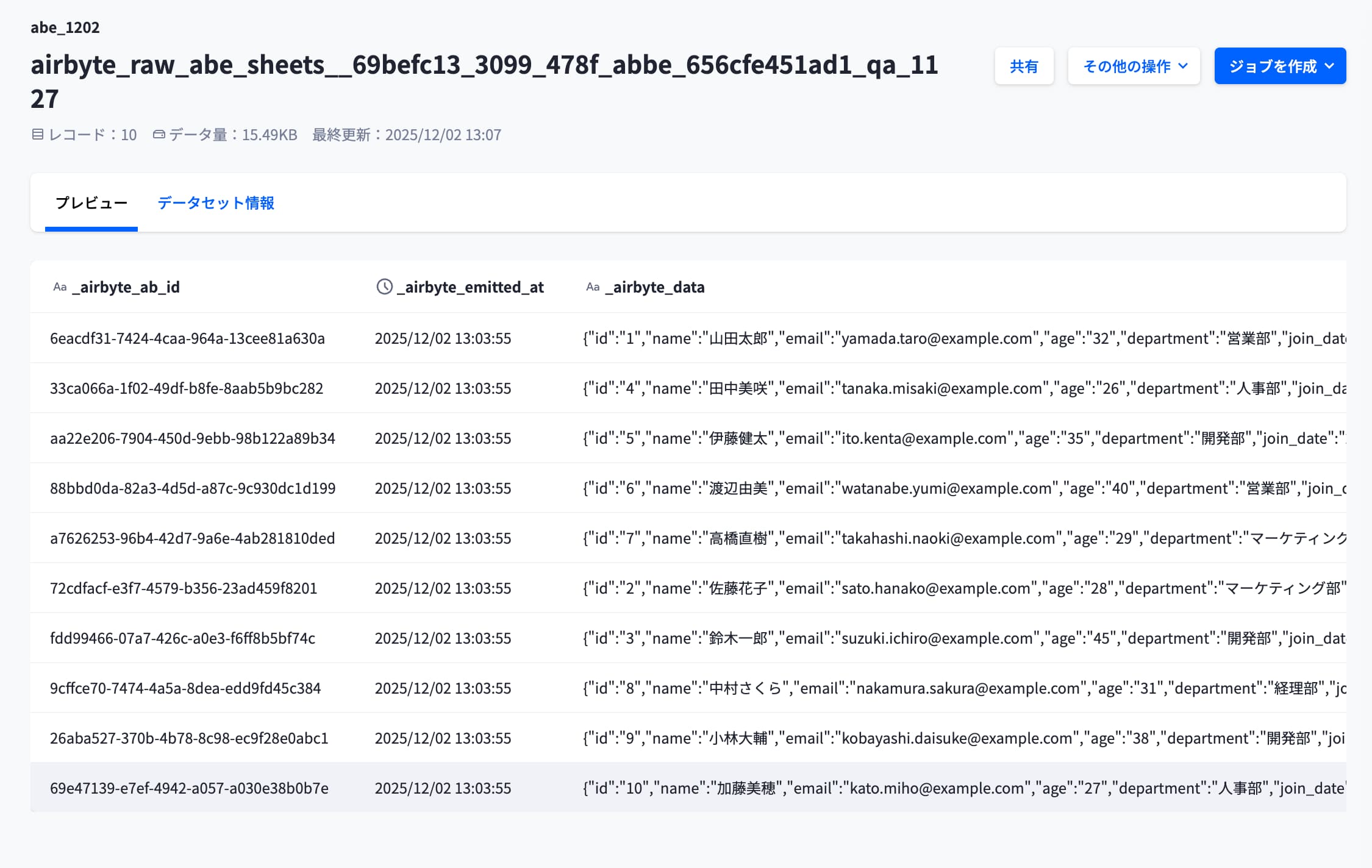This screenshot has width=1372, height=868.
Task: Select the プレビュー tab
Action: 91,203
